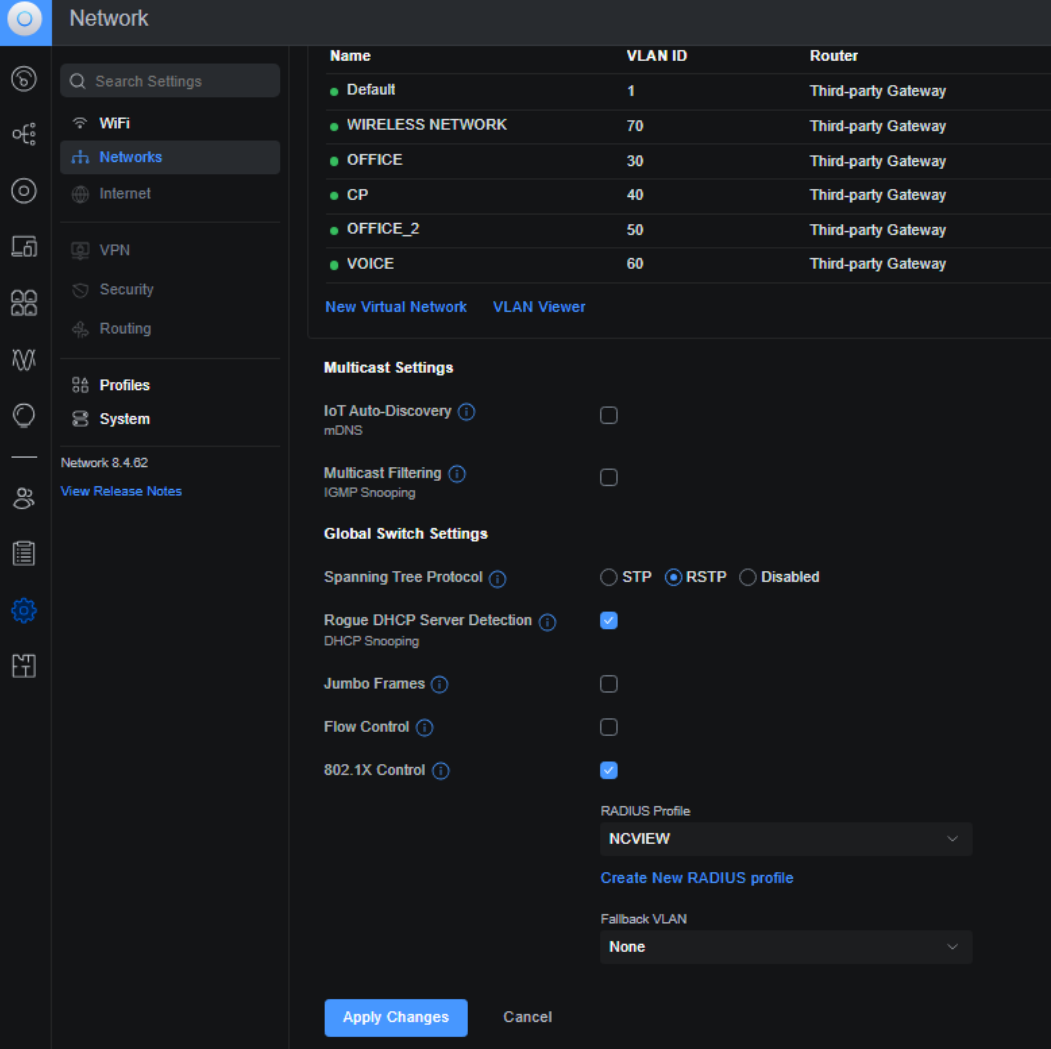Enable the Jumbo Frames checkbox
This screenshot has height=1049, width=1051.
(x=609, y=684)
